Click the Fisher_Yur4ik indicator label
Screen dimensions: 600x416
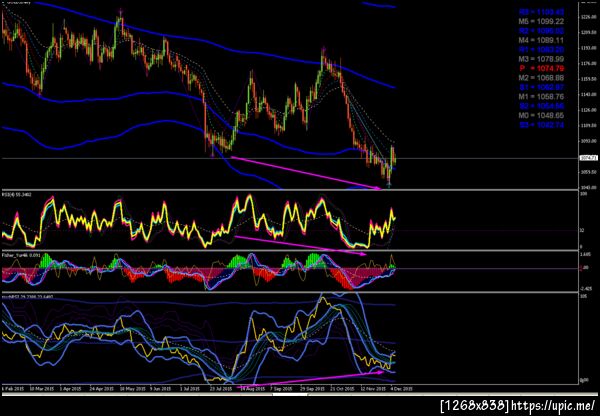pyautogui.click(x=21, y=254)
